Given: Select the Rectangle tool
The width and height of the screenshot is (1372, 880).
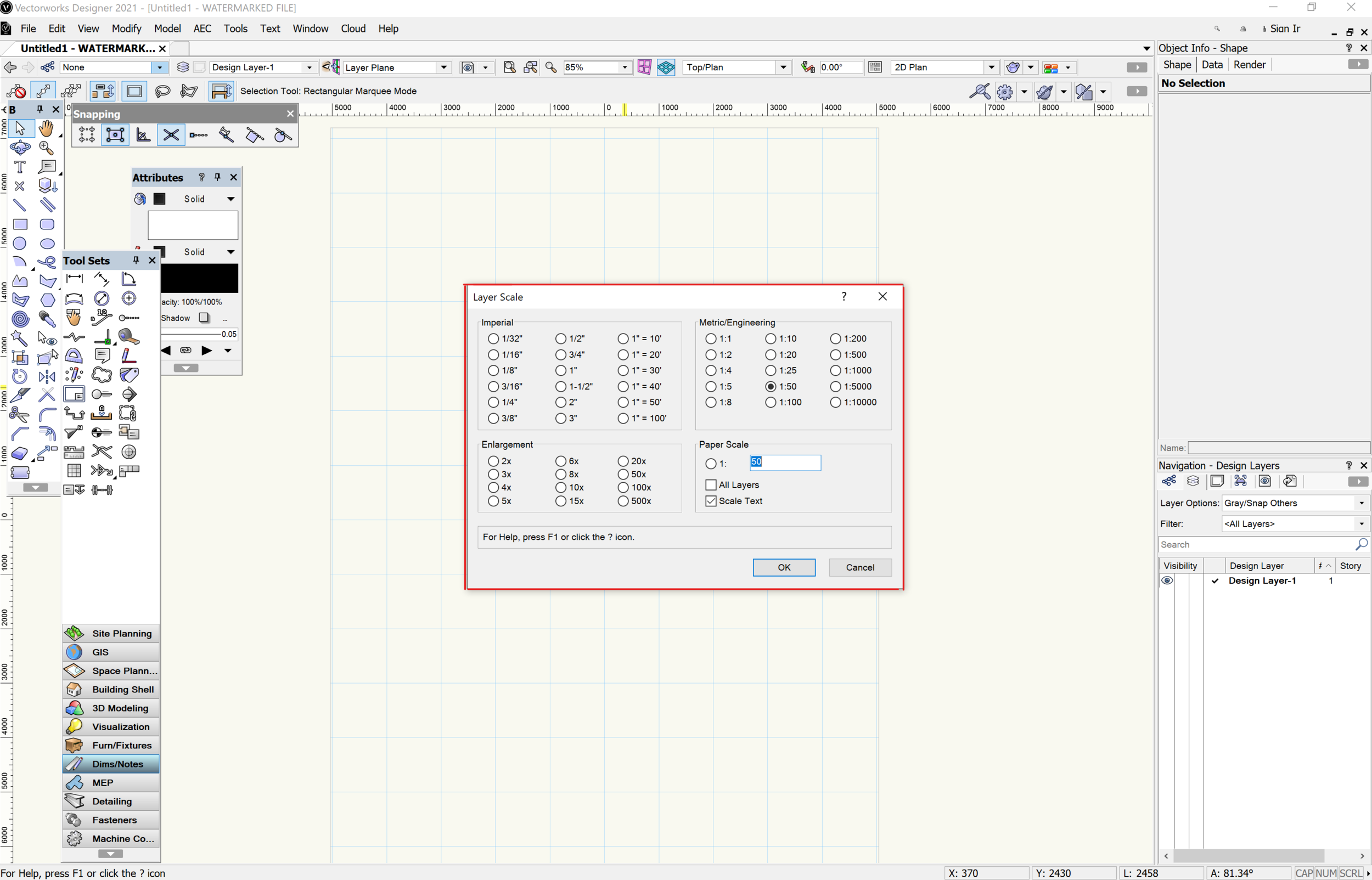Looking at the screenshot, I should click(x=20, y=224).
